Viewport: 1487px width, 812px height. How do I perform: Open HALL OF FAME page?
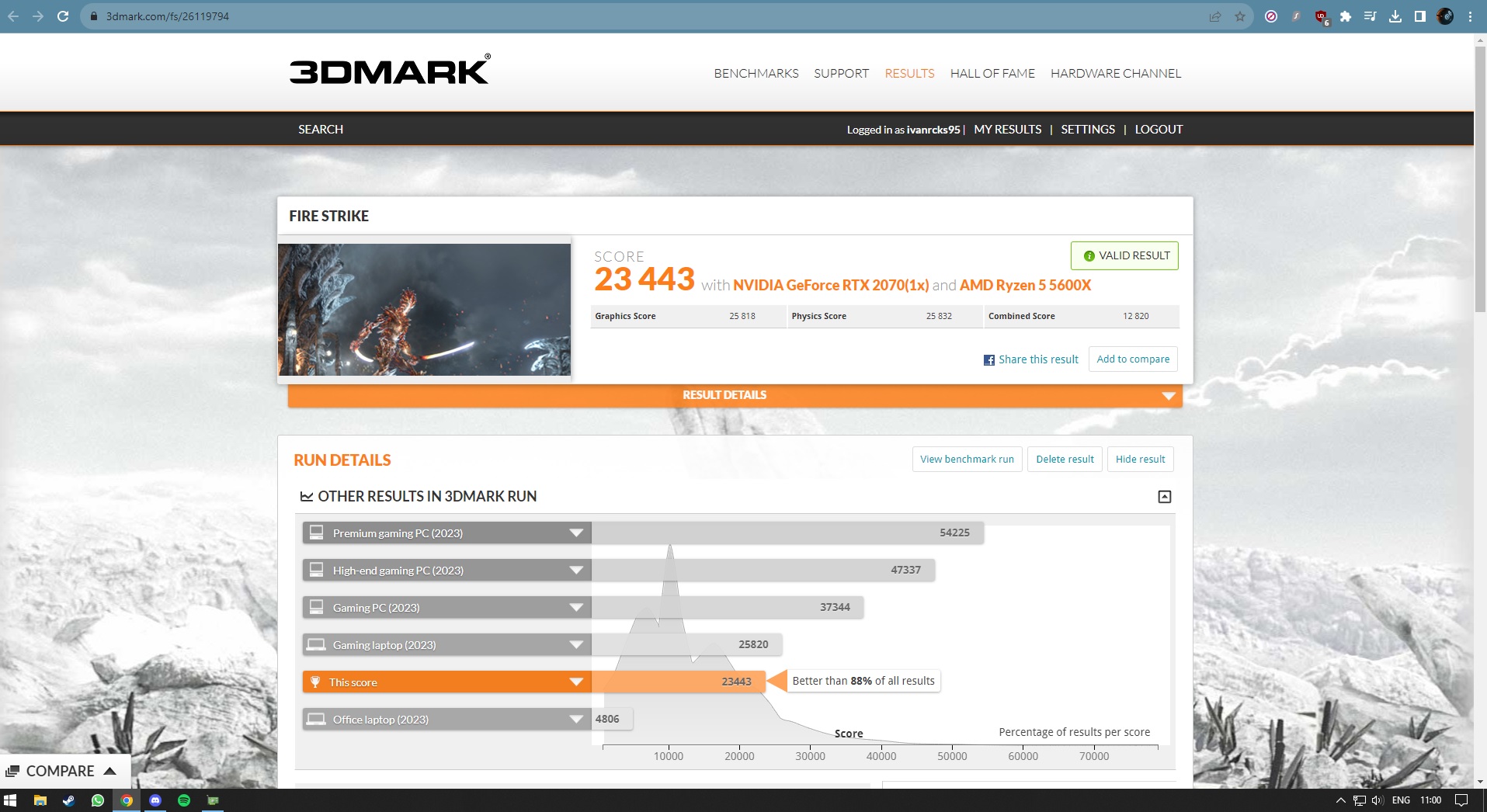[x=992, y=74]
